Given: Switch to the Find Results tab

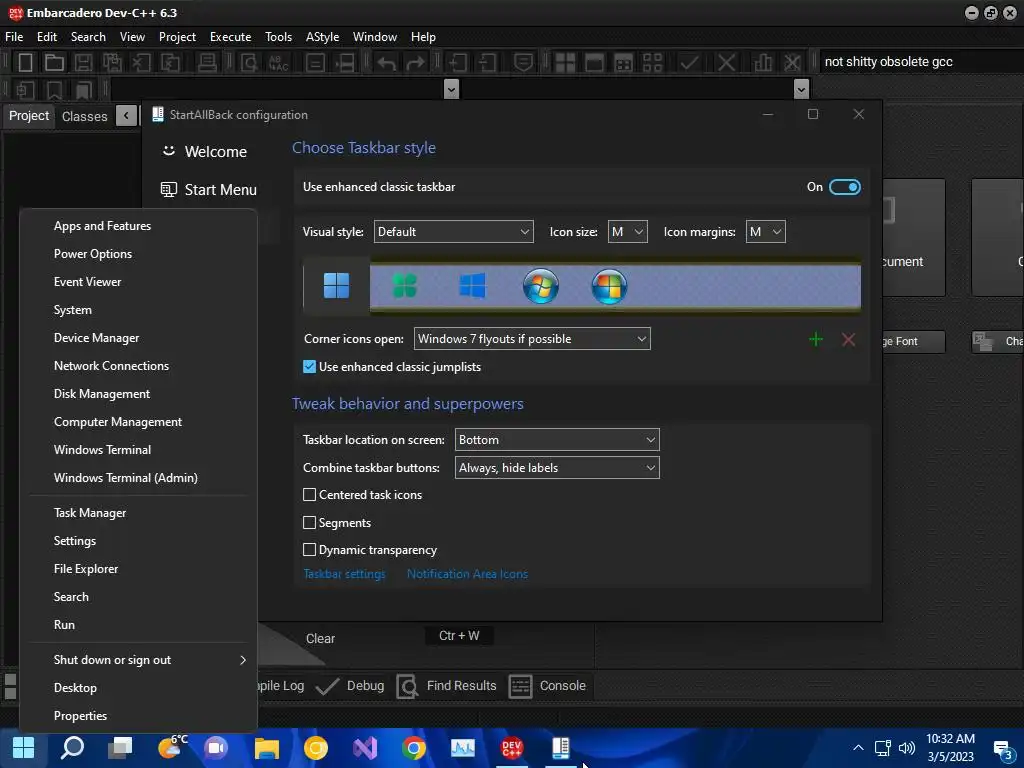Looking at the screenshot, I should pyautogui.click(x=447, y=686).
